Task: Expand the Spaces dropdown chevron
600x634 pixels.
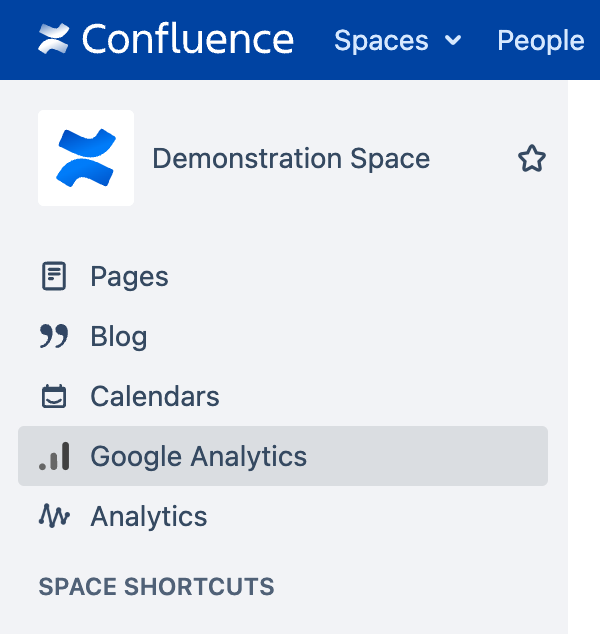Action: click(453, 41)
